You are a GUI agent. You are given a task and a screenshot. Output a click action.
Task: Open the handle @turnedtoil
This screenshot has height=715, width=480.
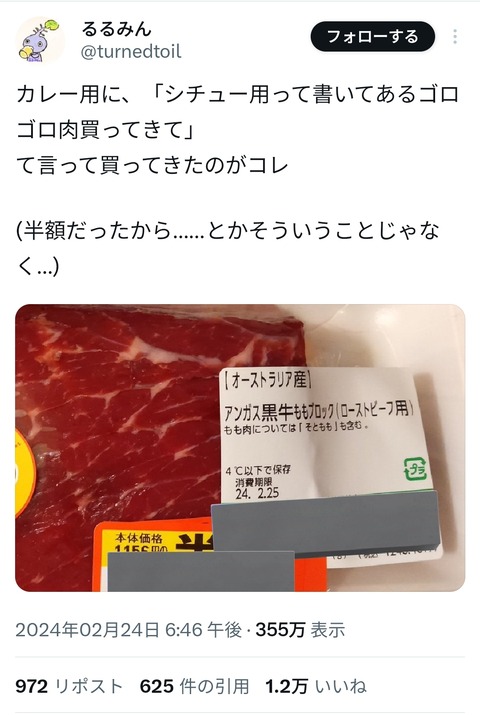pyautogui.click(x=131, y=52)
